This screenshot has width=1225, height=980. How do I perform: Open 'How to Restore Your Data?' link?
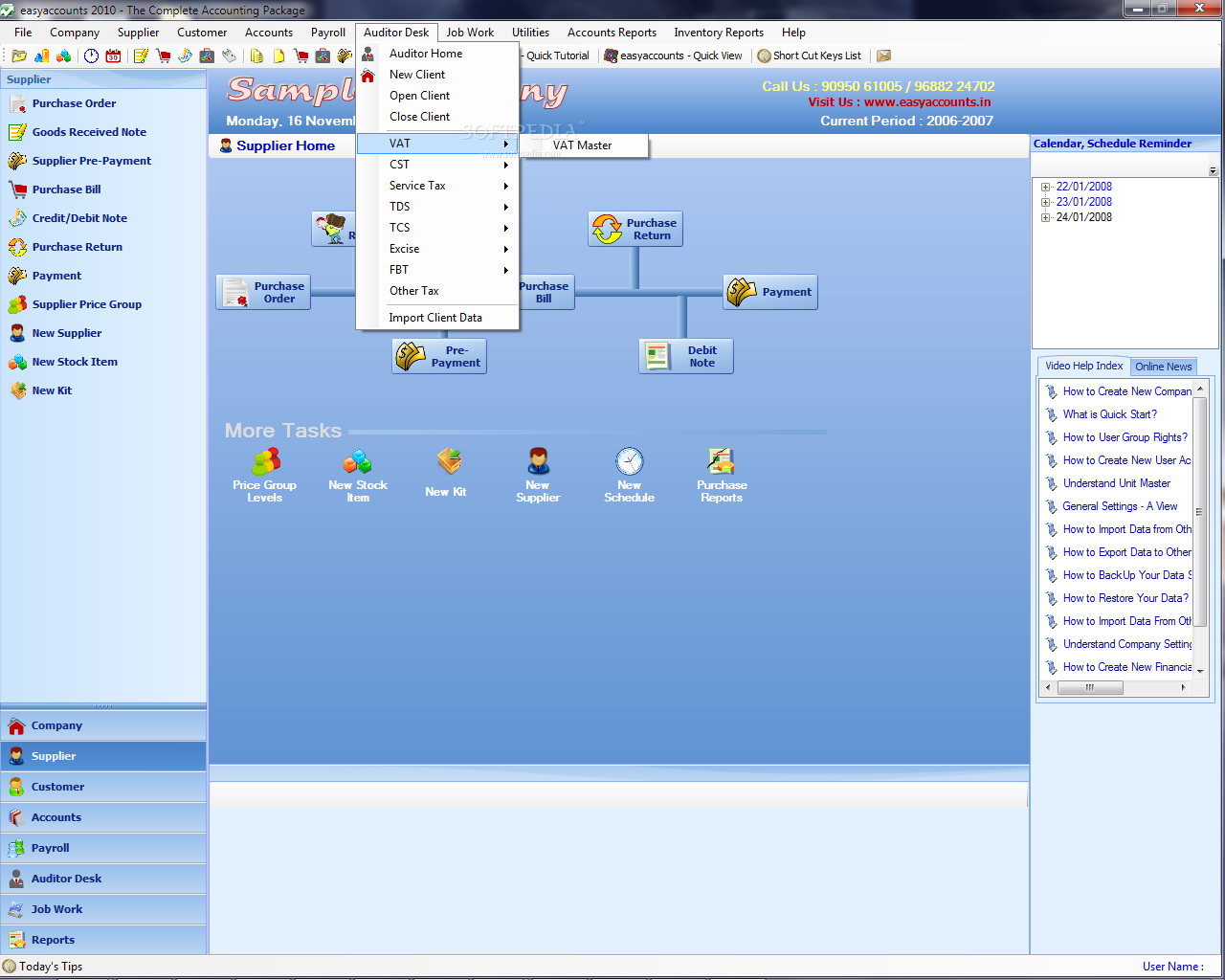[x=1125, y=598]
